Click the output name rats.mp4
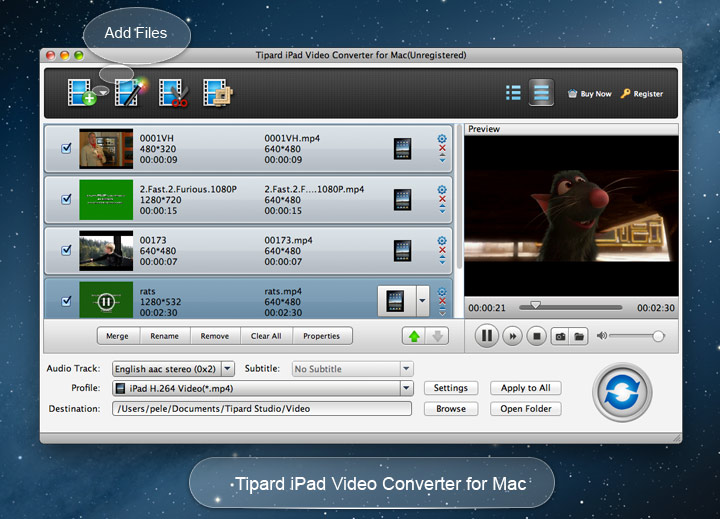Image resolution: width=720 pixels, height=519 pixels. click(283, 291)
